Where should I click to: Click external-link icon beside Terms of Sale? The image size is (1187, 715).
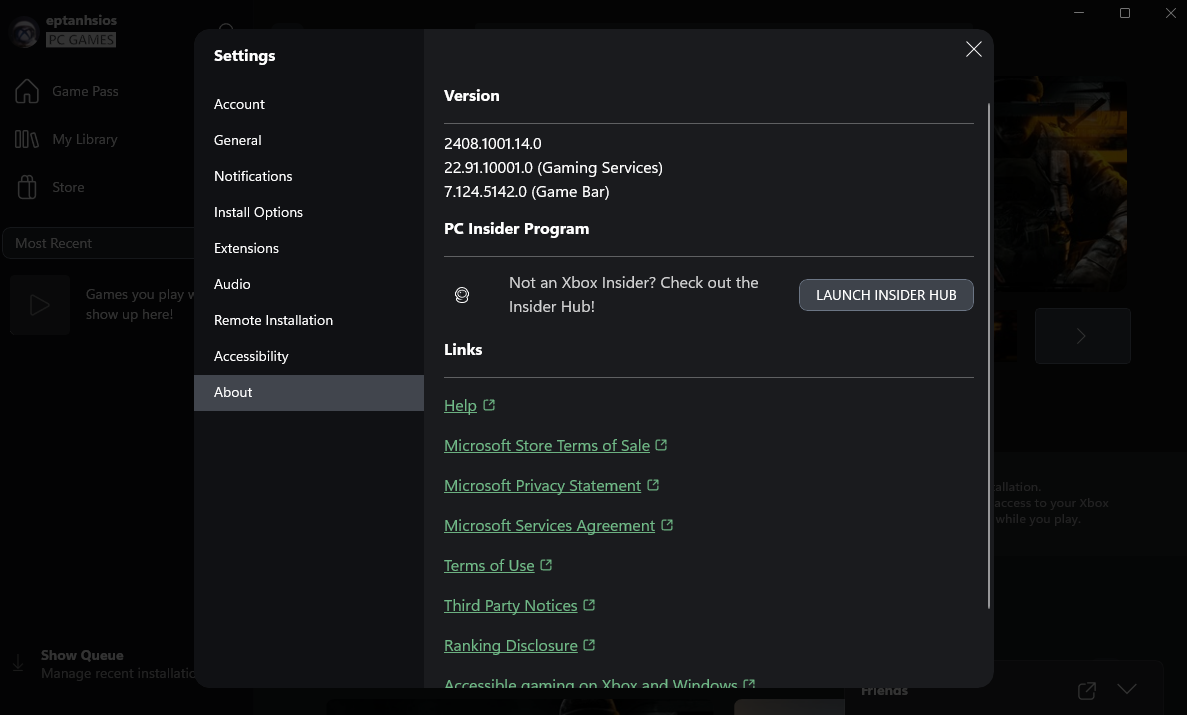661,445
